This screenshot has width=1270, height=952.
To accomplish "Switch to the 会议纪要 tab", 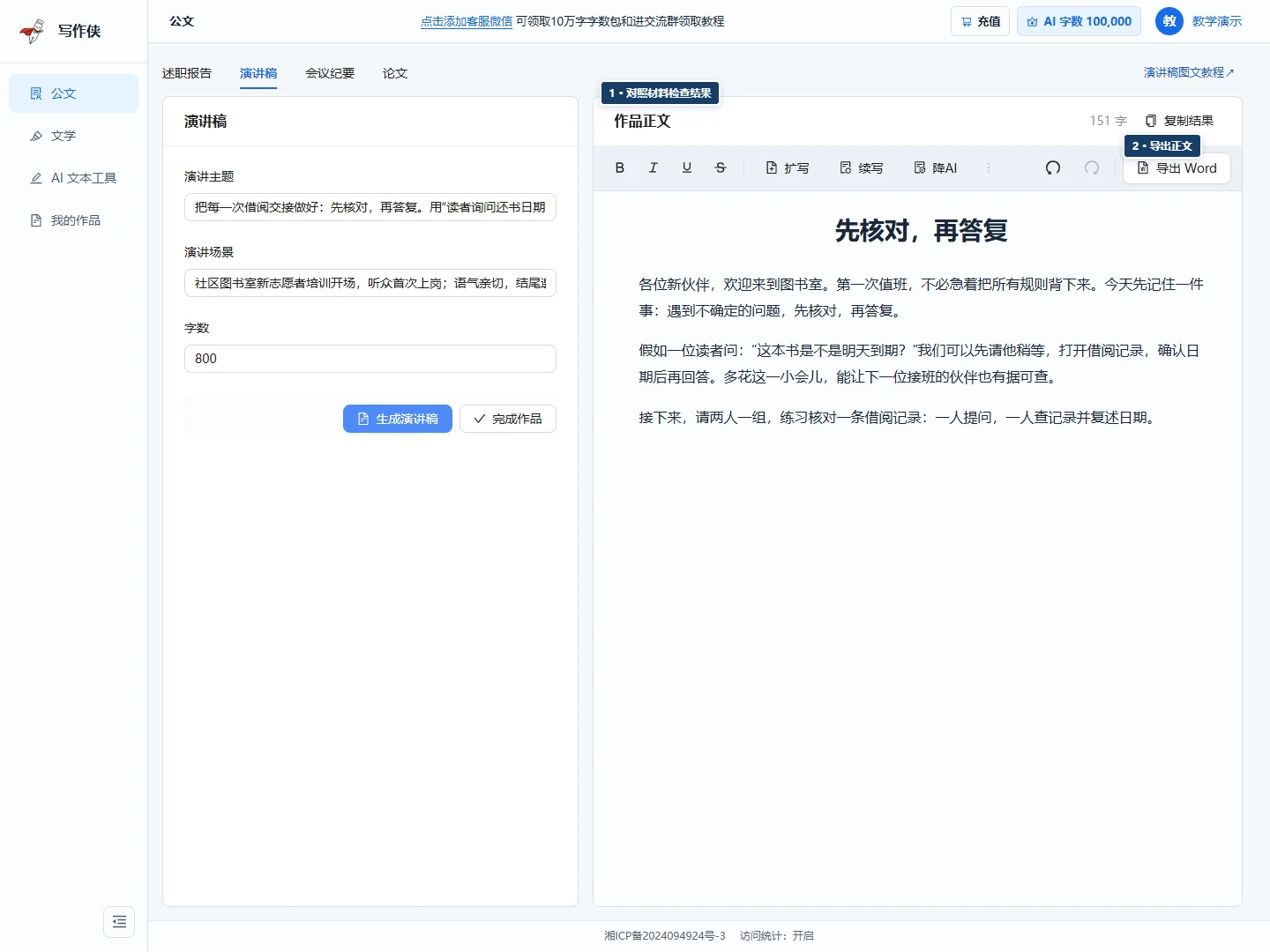I will click(330, 73).
